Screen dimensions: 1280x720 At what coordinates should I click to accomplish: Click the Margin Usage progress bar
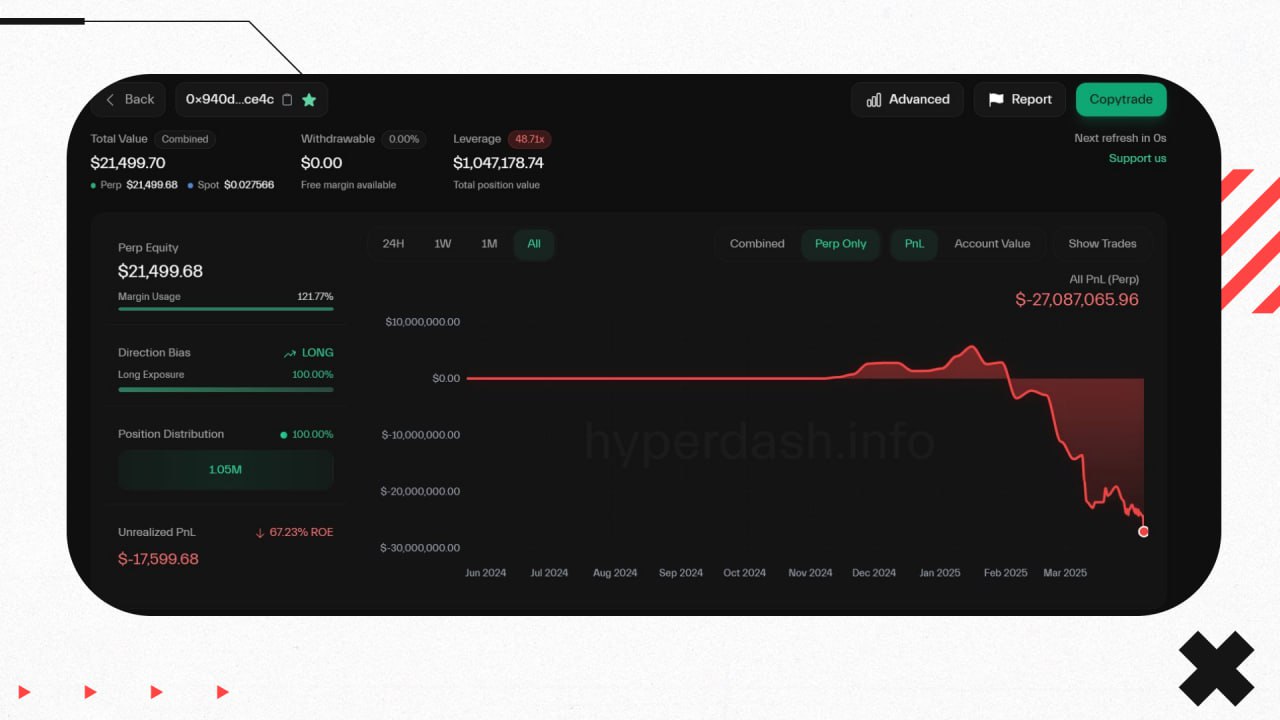coord(225,309)
